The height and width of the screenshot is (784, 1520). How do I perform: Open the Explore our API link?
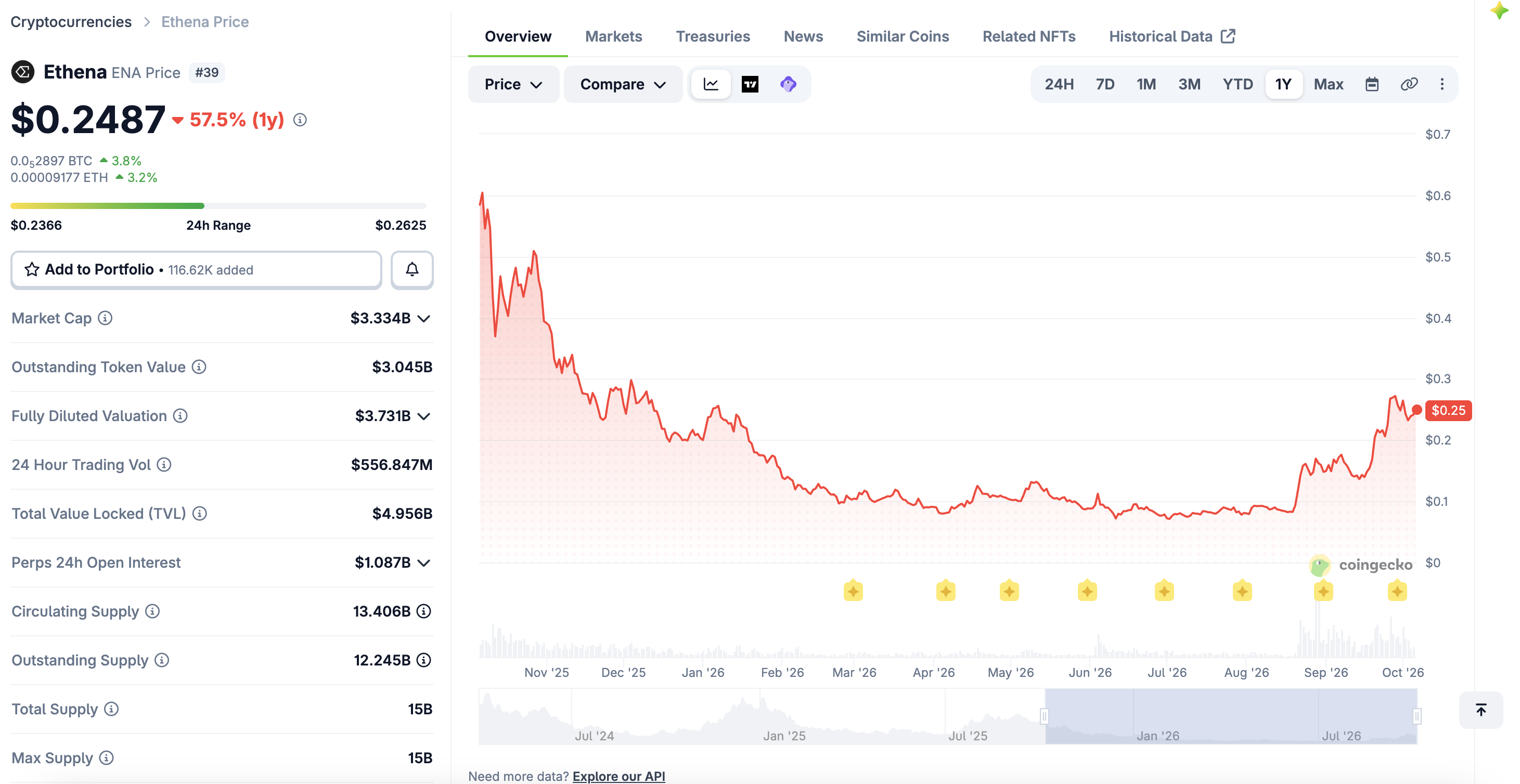[619, 776]
